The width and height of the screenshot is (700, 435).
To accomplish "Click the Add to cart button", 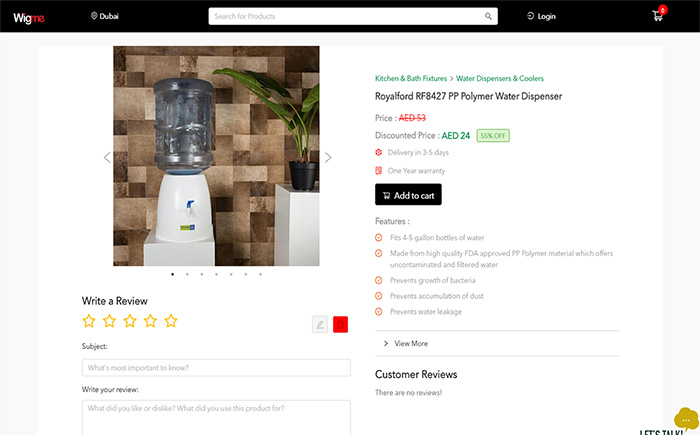I will pyautogui.click(x=408, y=195).
